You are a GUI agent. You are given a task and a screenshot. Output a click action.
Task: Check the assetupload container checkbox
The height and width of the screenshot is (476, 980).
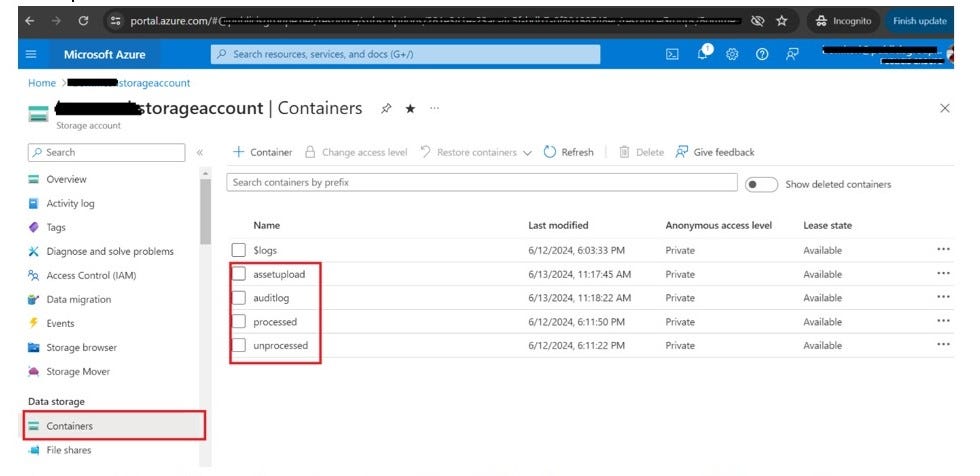(x=239, y=274)
